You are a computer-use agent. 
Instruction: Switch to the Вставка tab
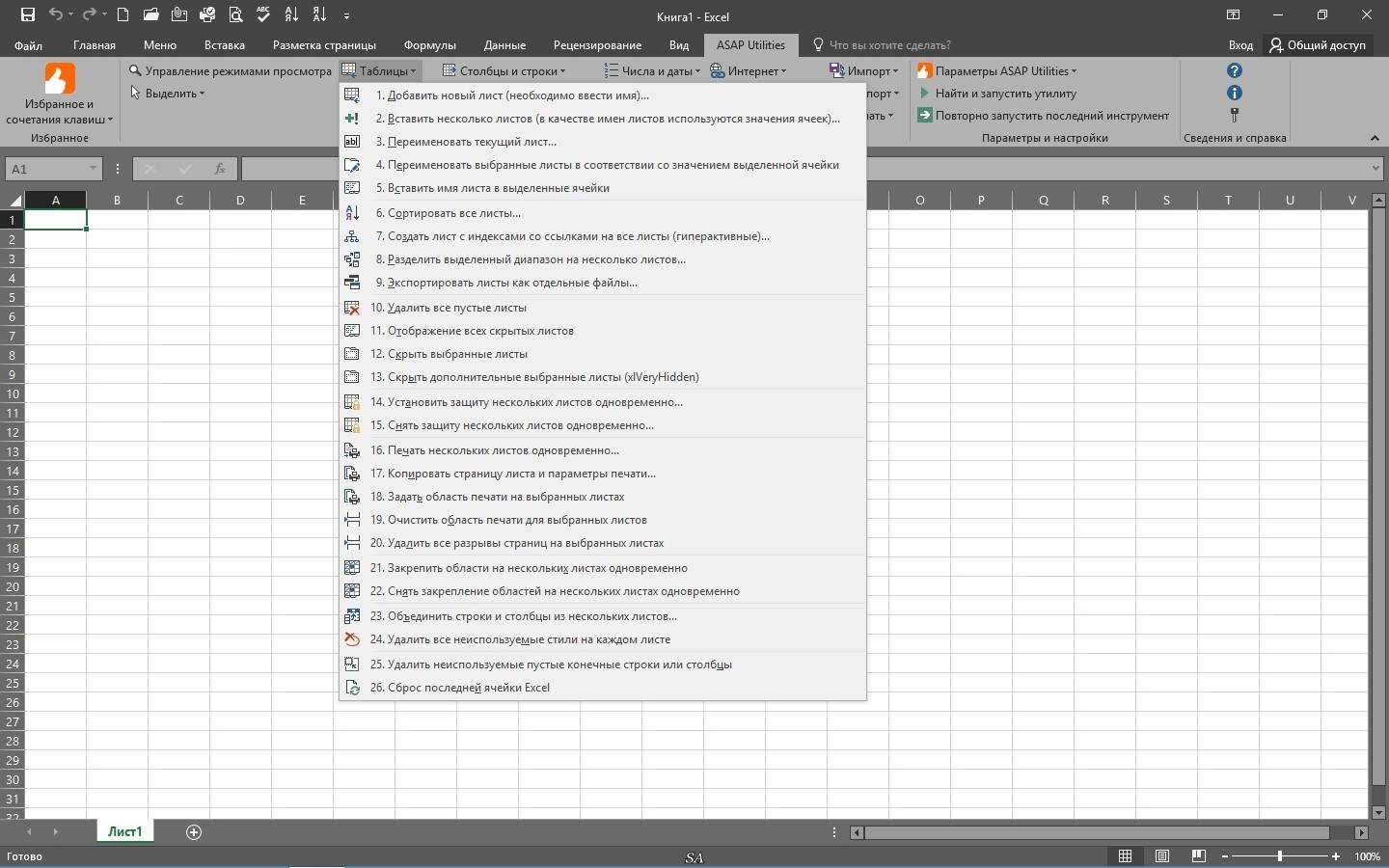pos(225,45)
